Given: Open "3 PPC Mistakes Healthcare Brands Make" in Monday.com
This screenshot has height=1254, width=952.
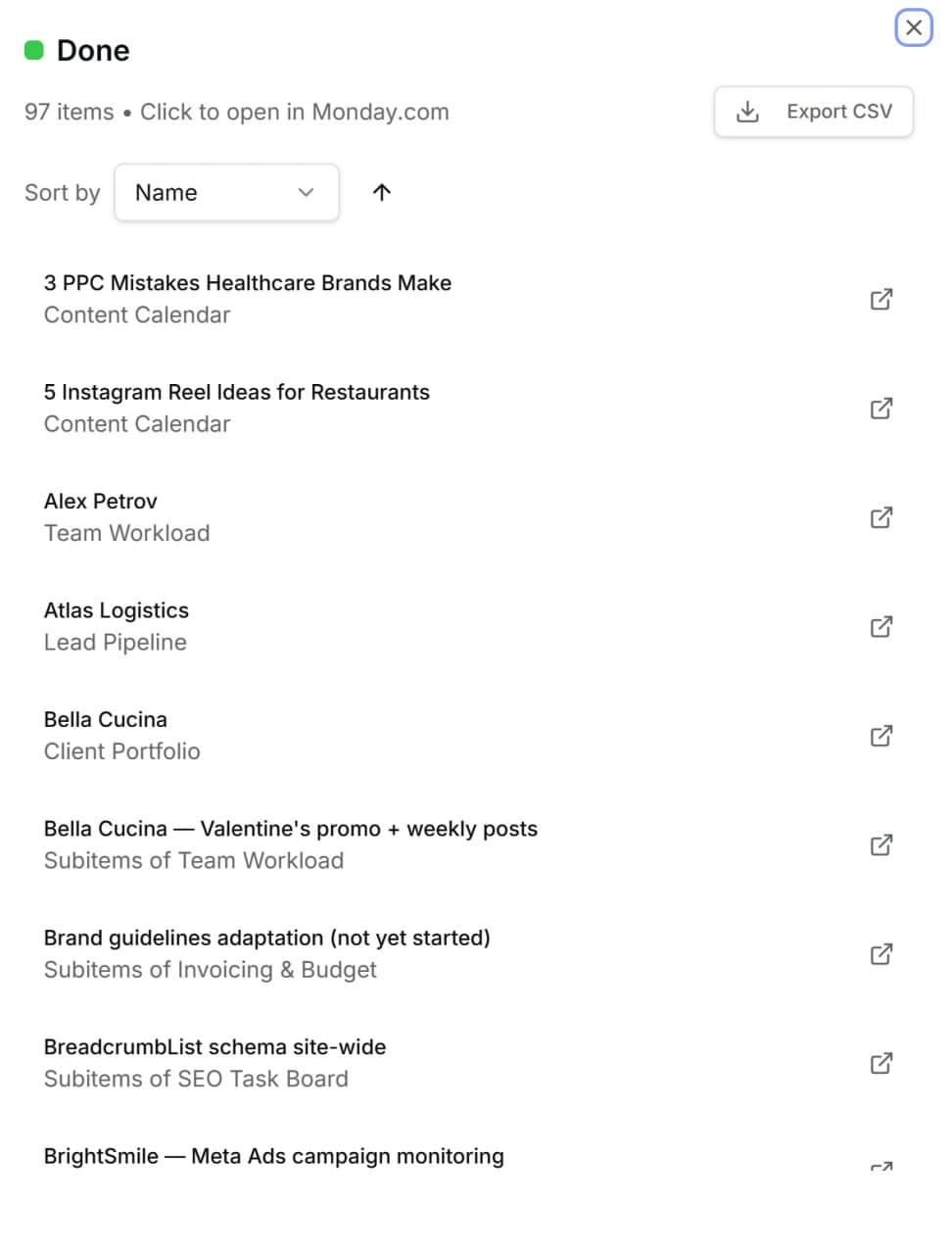Looking at the screenshot, I should coord(881,299).
